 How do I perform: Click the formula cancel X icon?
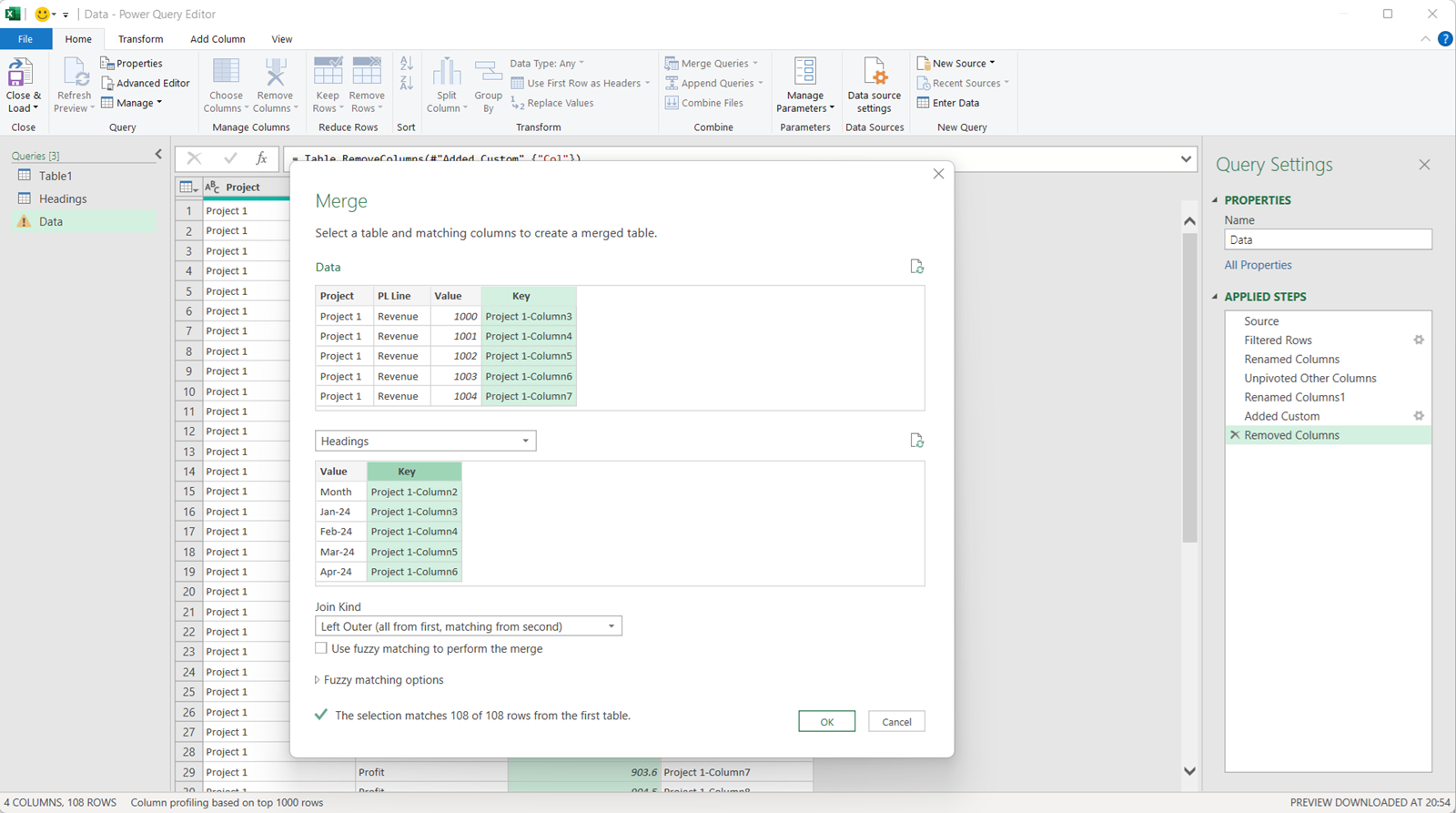click(x=194, y=158)
